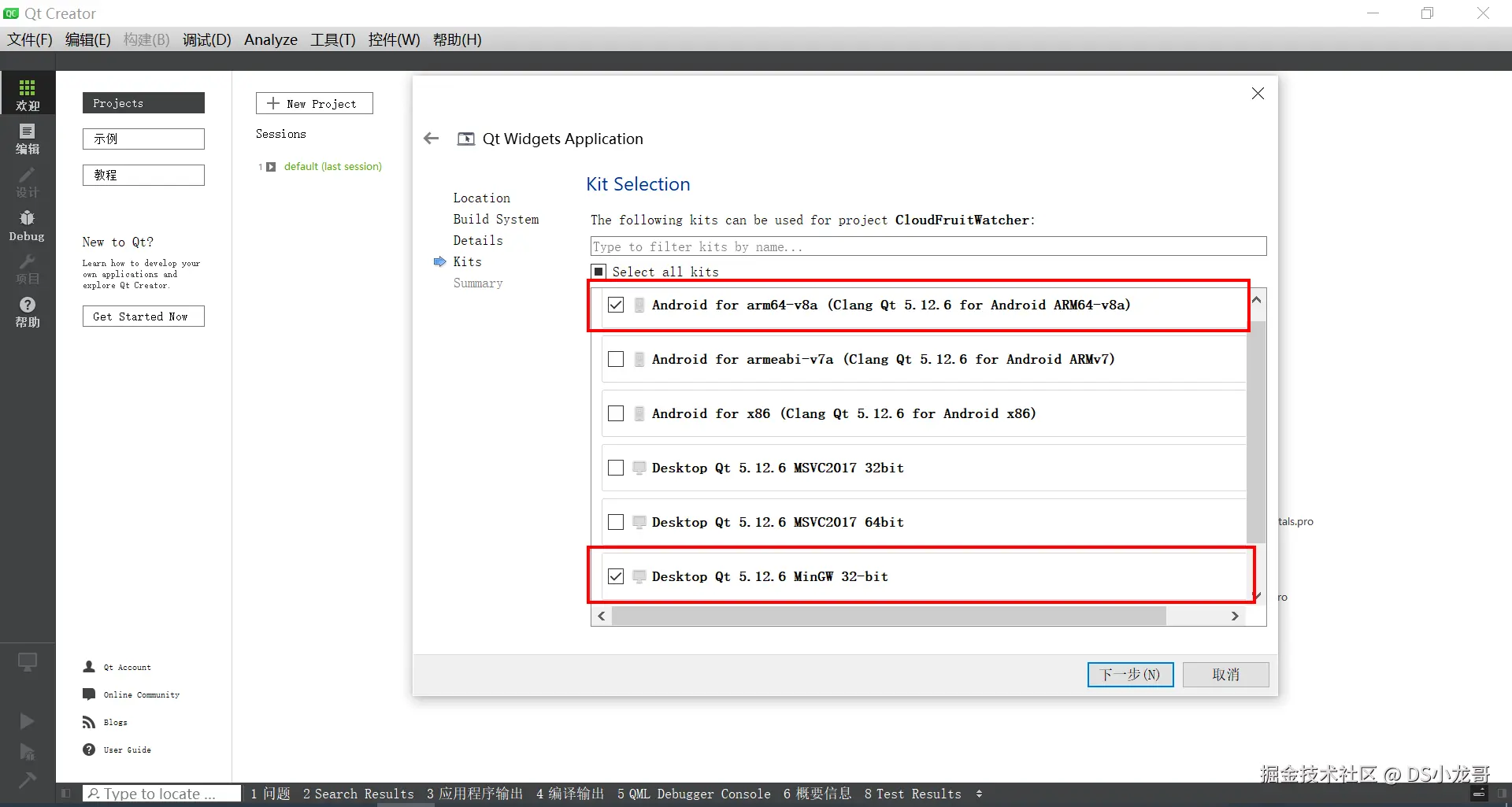Close the Qt Widgets Application dialog

(x=1258, y=94)
